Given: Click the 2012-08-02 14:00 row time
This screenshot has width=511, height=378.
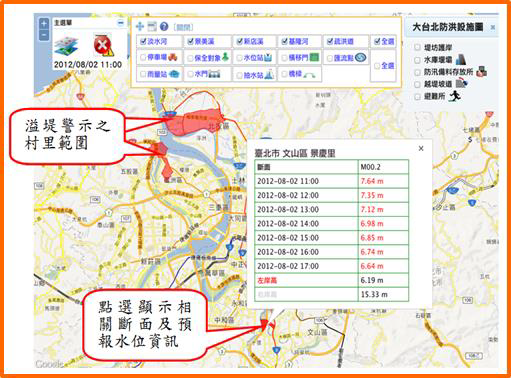Looking at the screenshot, I should [x=288, y=224].
